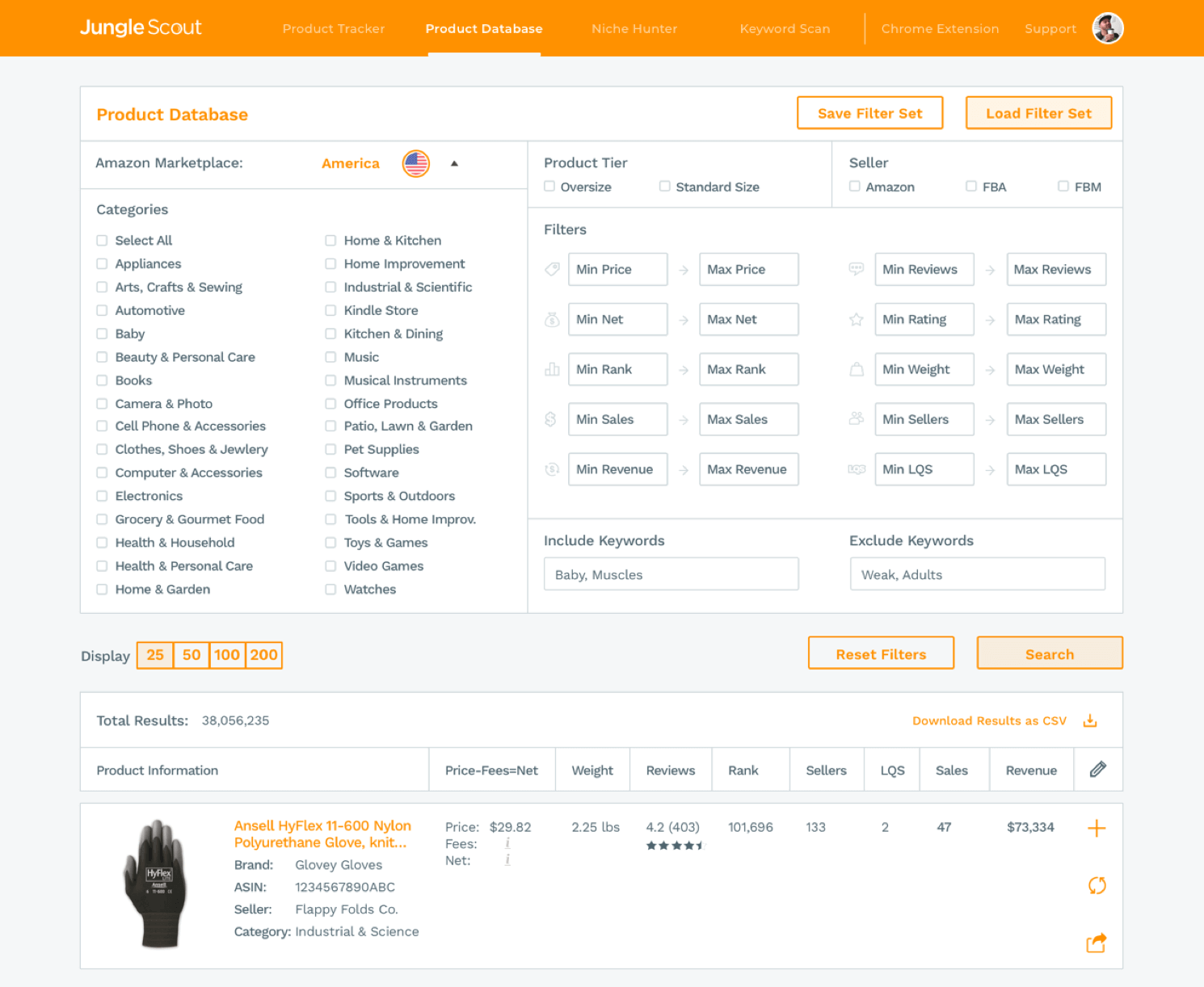Switch to Product Database tab
This screenshot has height=987, width=1204.
[484, 28]
